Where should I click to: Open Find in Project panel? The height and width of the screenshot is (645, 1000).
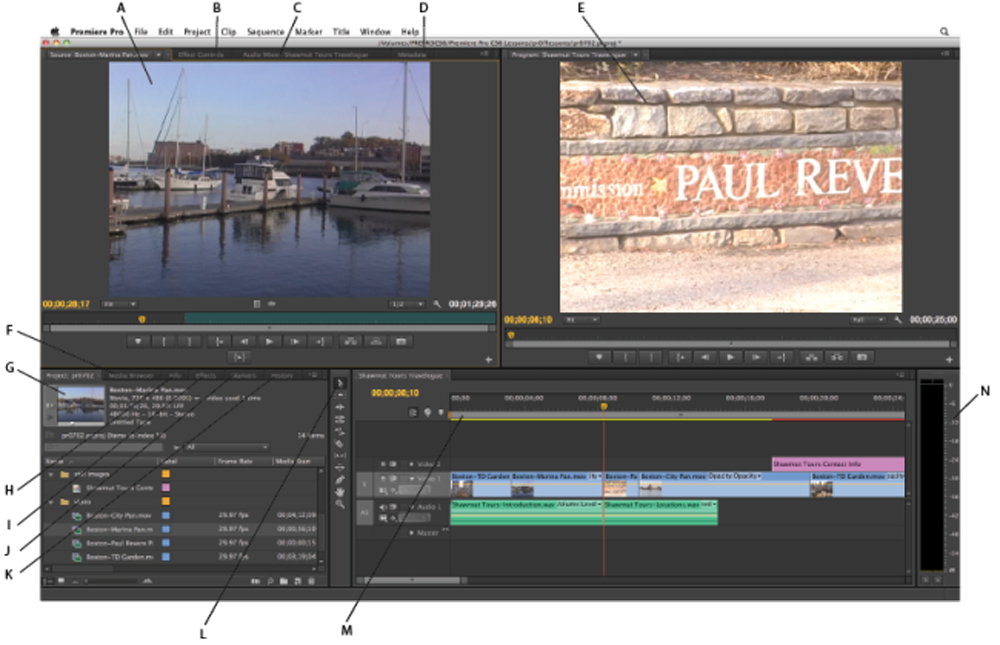(x=270, y=581)
